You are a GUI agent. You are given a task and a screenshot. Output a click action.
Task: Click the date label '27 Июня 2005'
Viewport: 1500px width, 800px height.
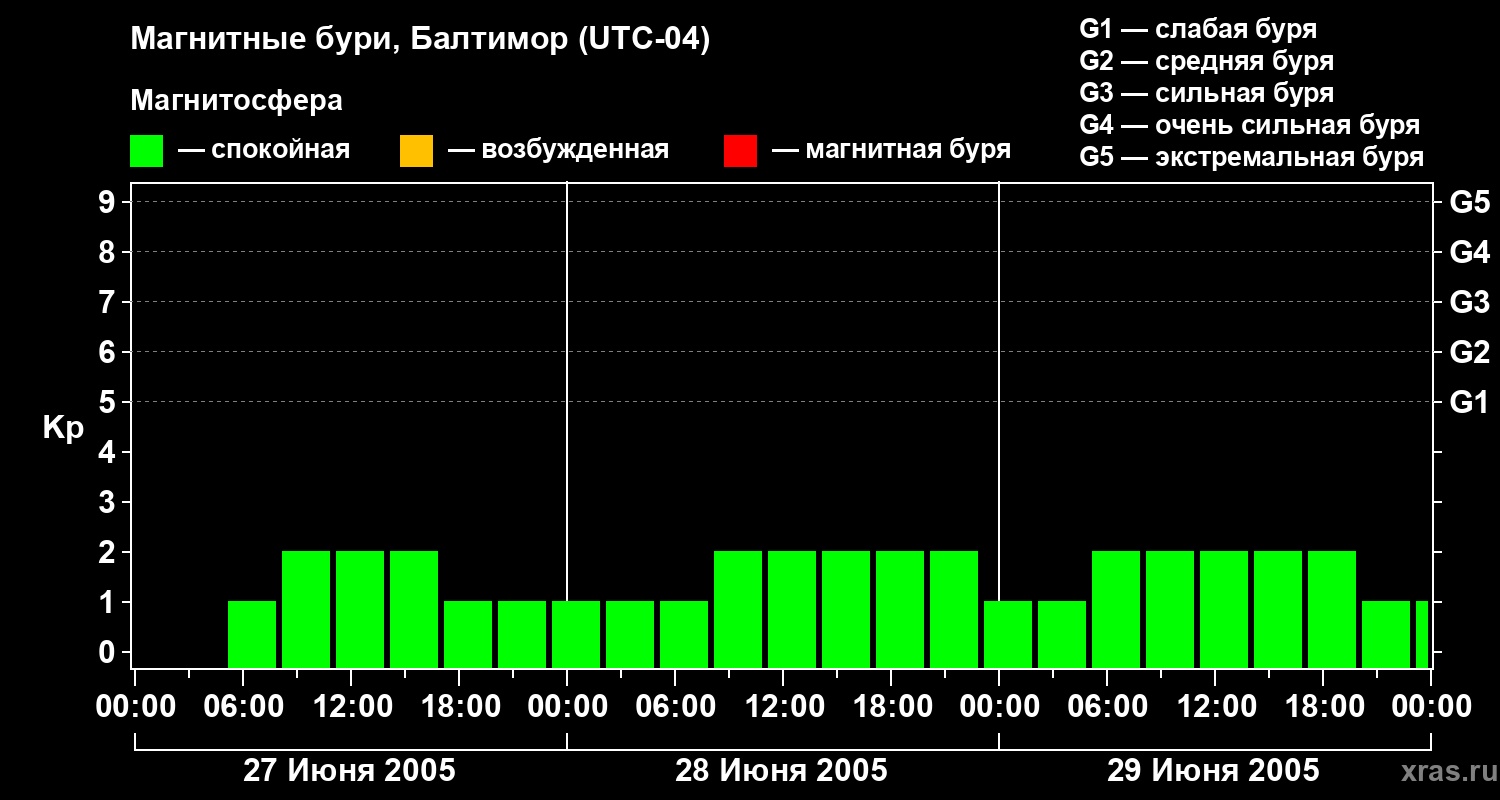click(x=350, y=771)
